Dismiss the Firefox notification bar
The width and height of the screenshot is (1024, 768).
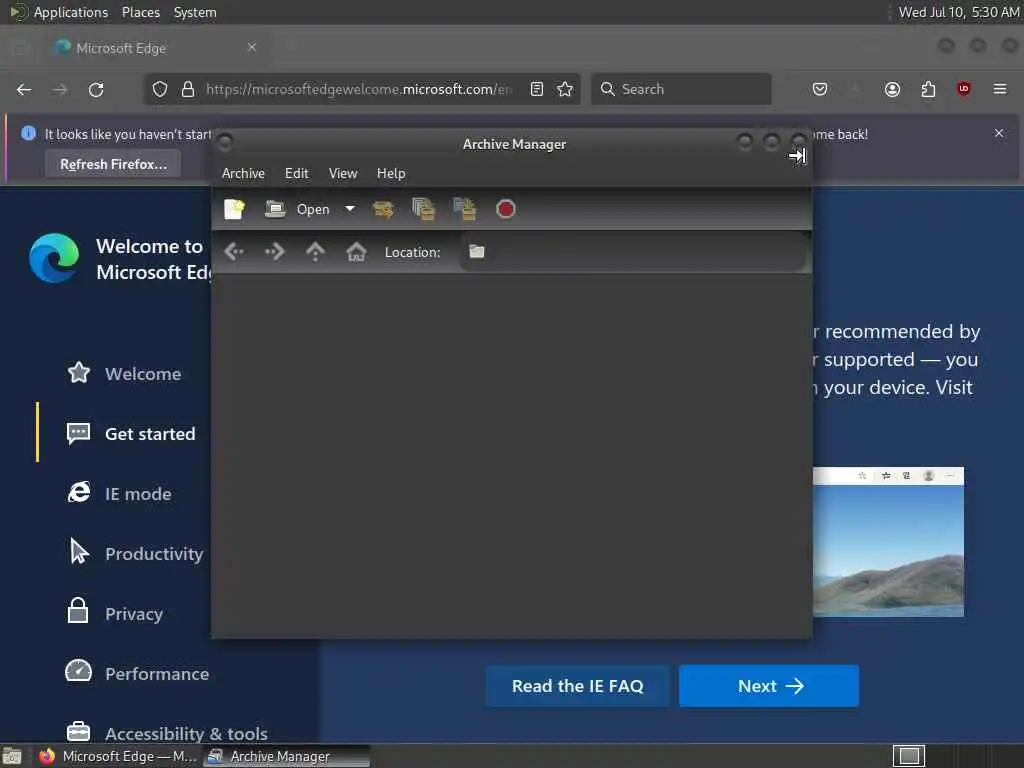(999, 133)
